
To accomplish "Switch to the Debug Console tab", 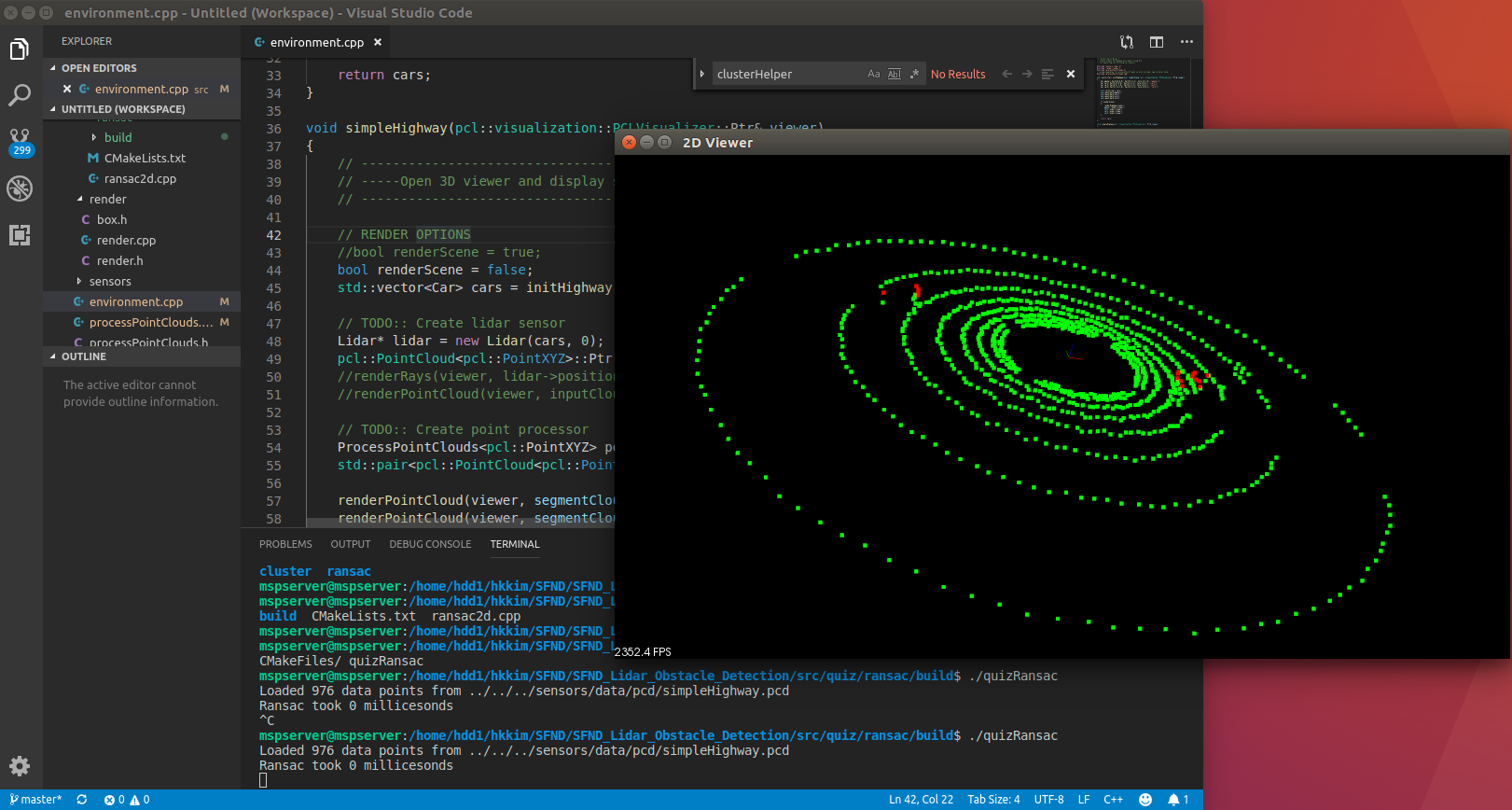I will pos(430,544).
